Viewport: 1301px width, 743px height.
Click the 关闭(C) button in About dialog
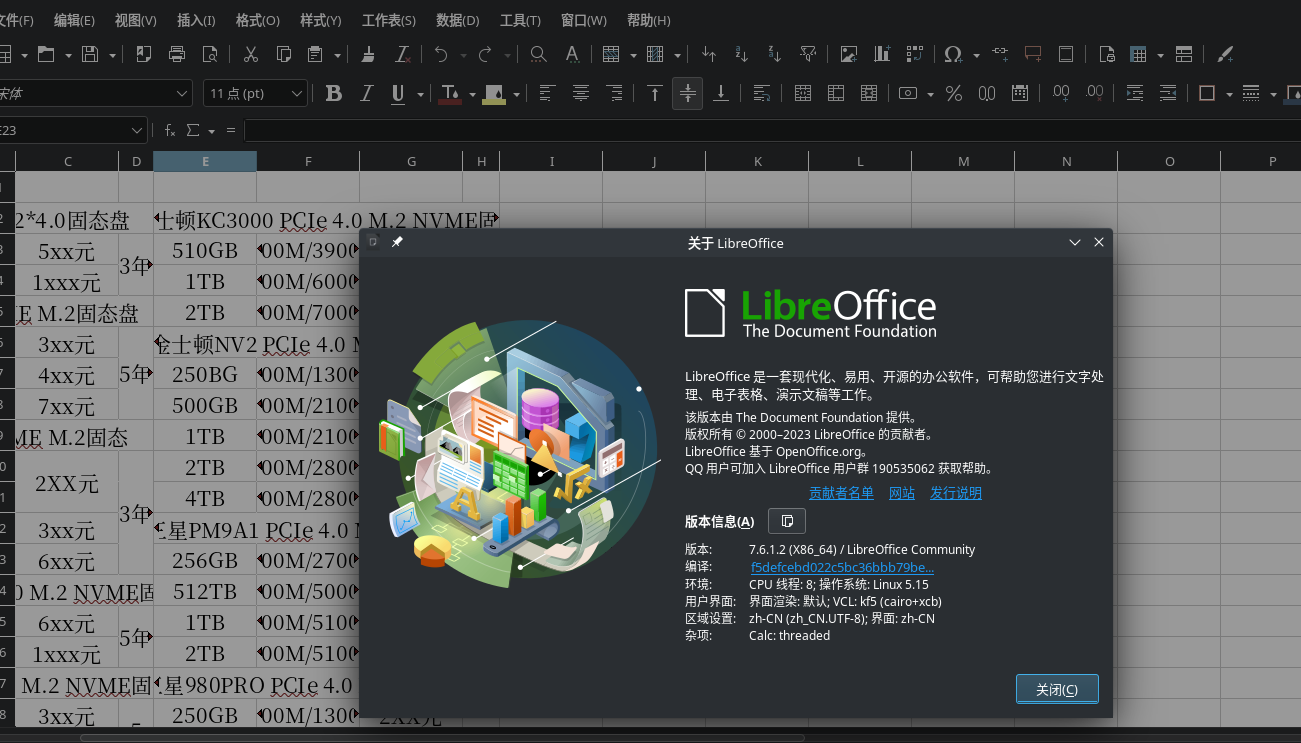(x=1057, y=689)
